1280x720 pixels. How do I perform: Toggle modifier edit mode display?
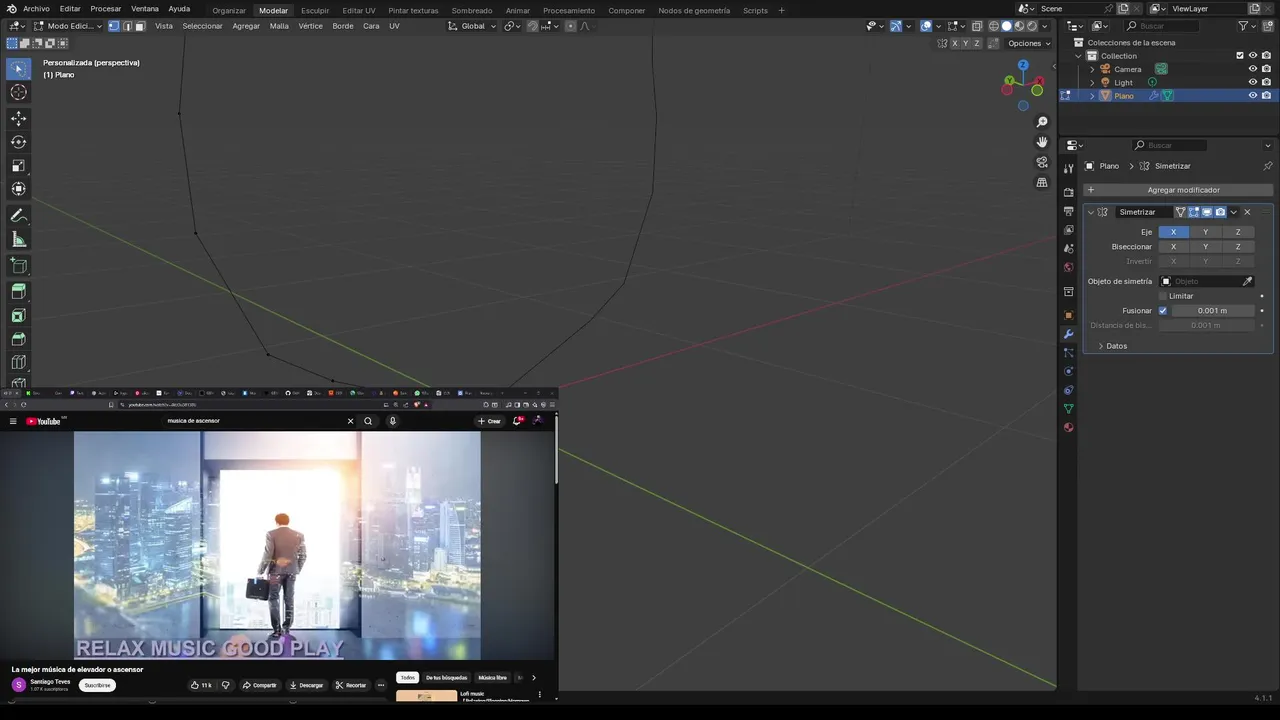pyautogui.click(x=1194, y=212)
